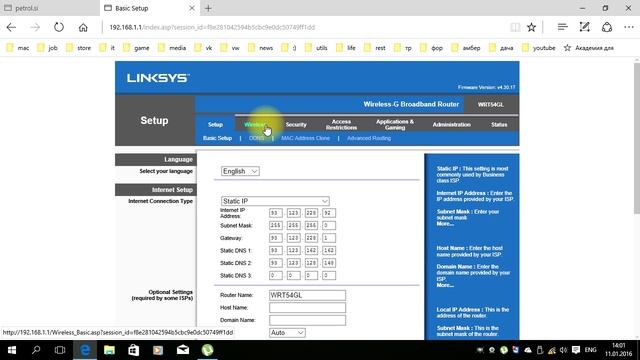This screenshot has height=360, width=640.
Task: Open browser More actions menu
Action: (x=629, y=27)
